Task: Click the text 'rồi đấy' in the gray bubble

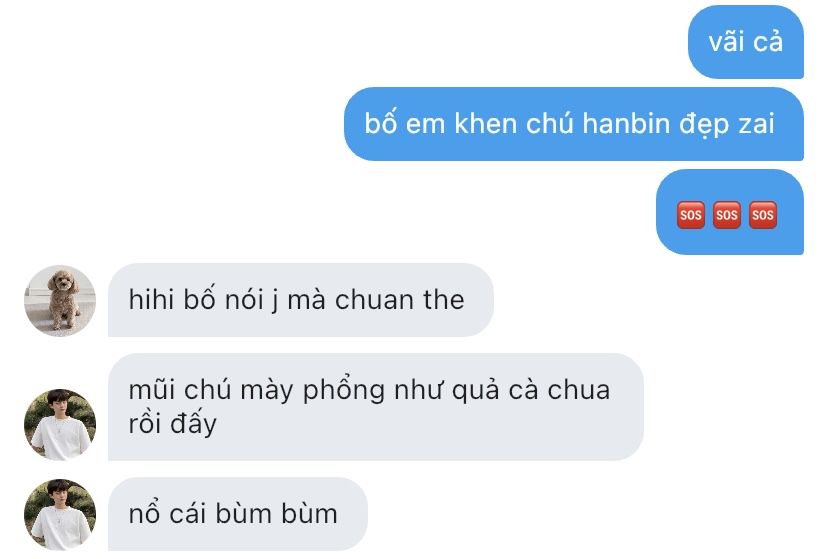Action: 173,424
